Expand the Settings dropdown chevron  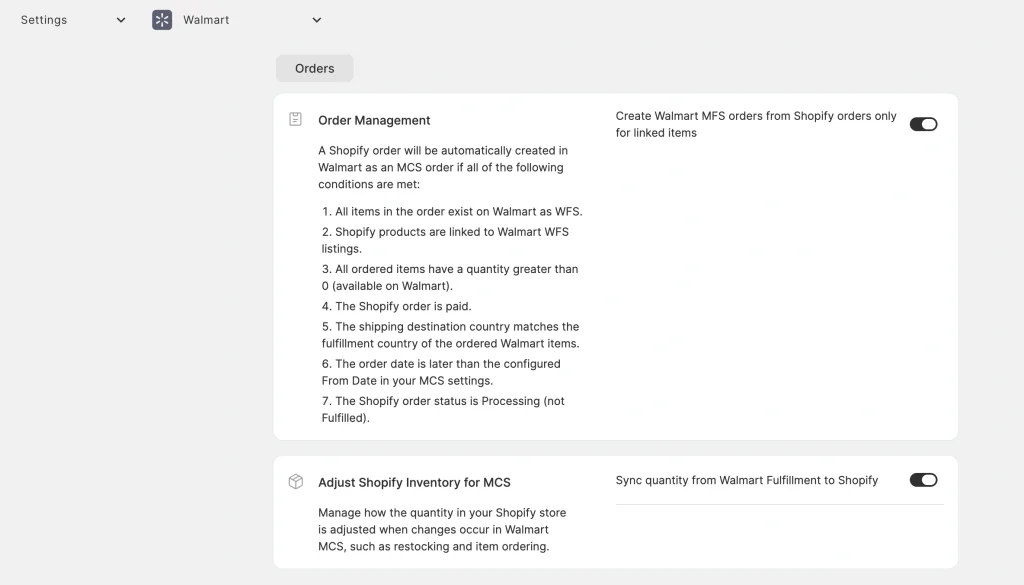point(121,20)
